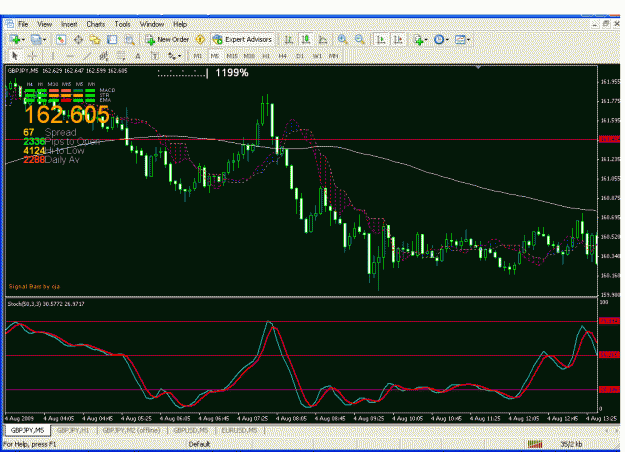Switch to H4 timeframe

(283, 56)
